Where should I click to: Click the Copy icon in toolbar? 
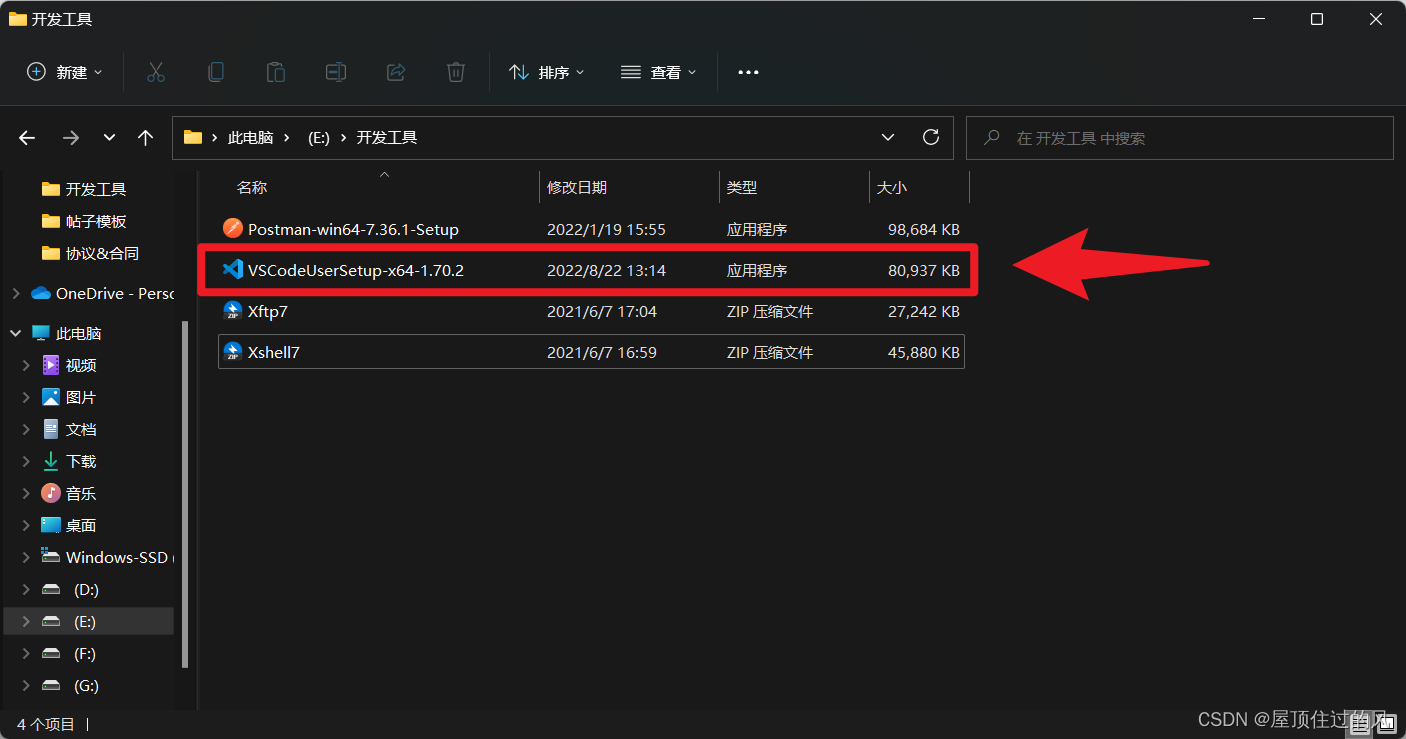215,72
